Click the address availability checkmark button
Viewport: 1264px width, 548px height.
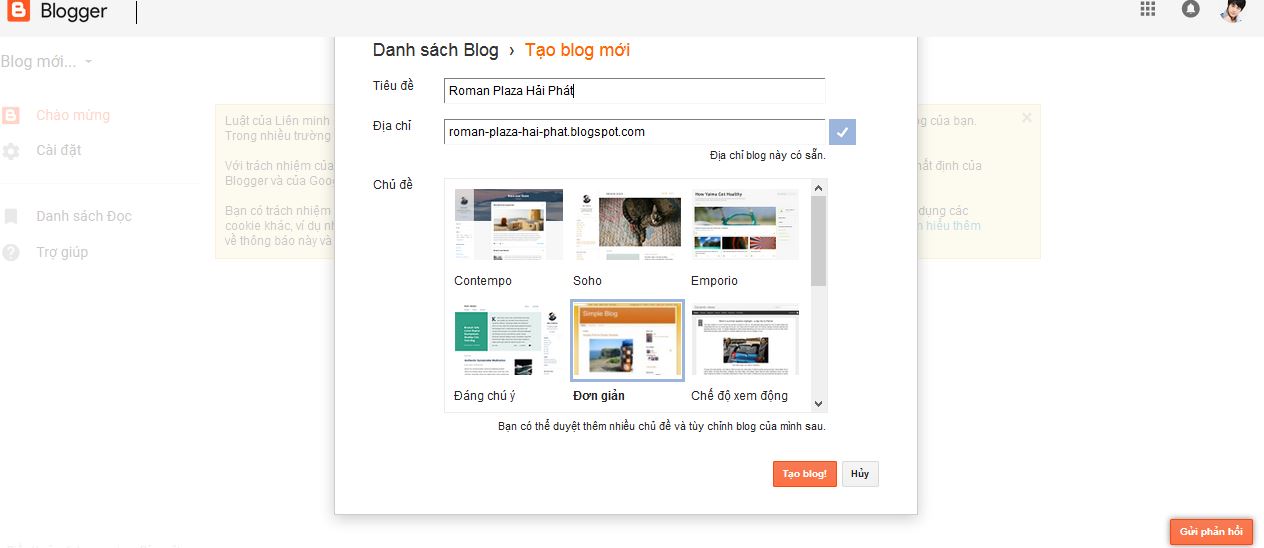tap(842, 132)
